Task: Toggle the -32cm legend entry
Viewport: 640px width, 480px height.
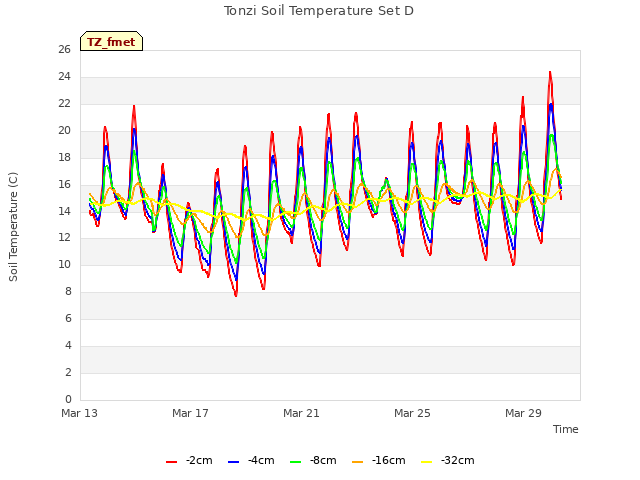Action: 447,461
